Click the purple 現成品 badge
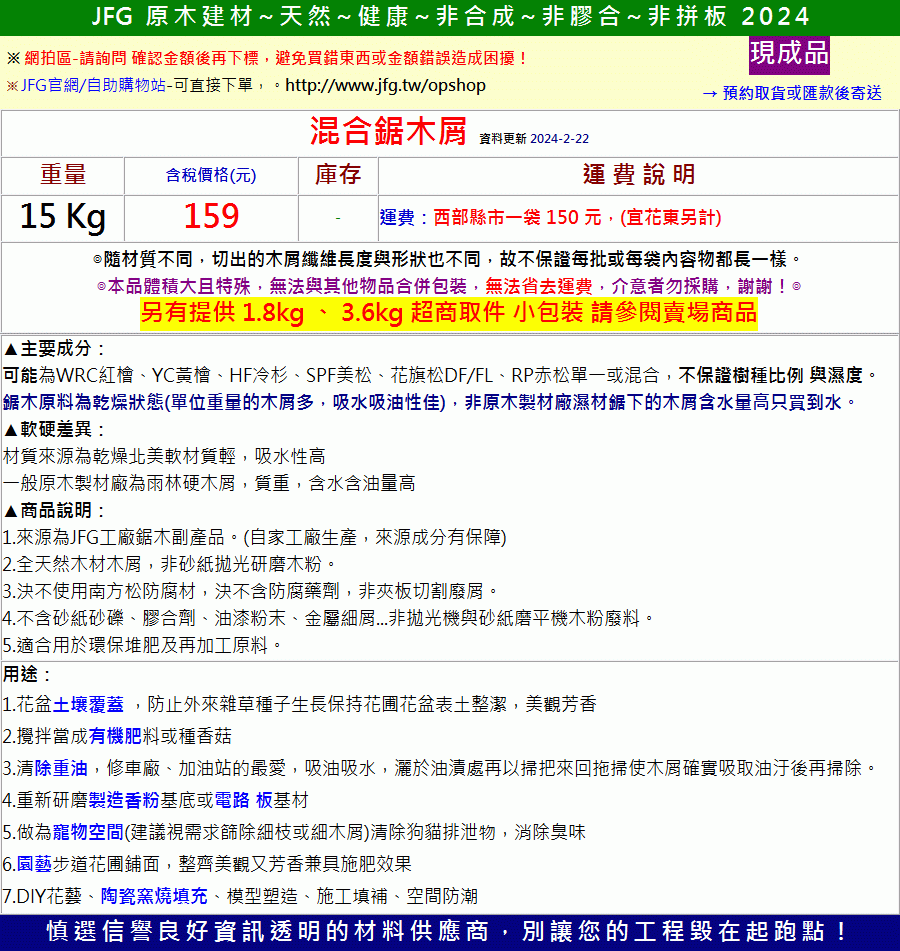 (x=789, y=54)
